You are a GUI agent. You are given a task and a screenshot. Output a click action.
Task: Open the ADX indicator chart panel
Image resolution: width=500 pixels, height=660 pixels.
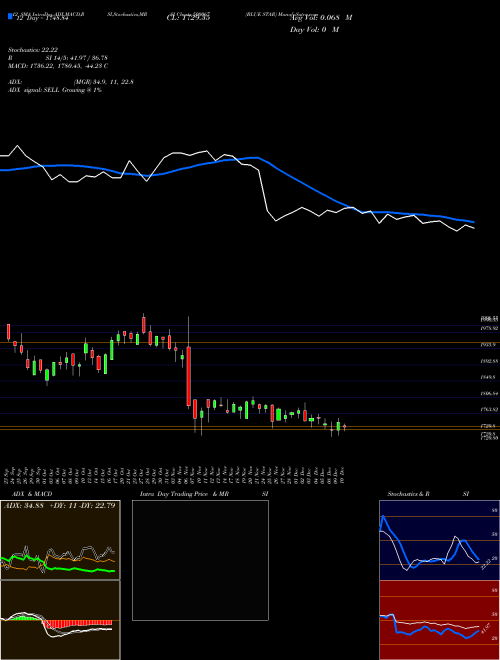tap(60, 540)
